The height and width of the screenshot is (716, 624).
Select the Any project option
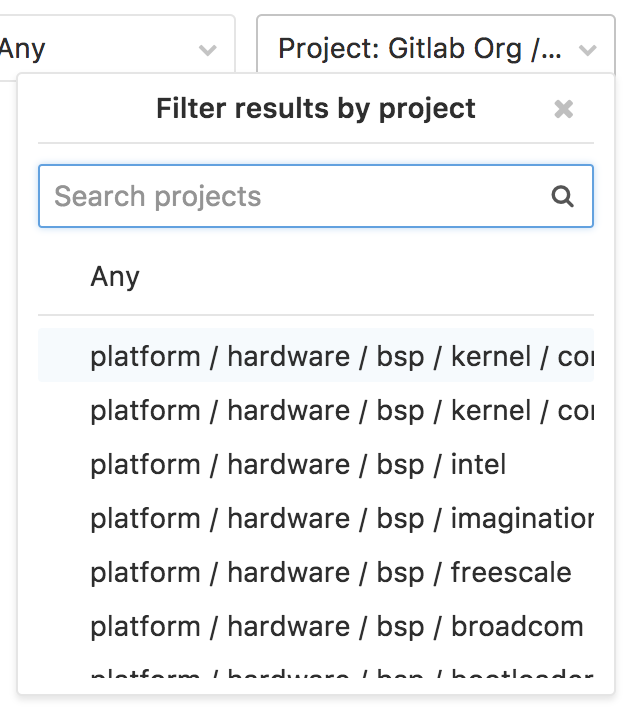tap(316, 276)
